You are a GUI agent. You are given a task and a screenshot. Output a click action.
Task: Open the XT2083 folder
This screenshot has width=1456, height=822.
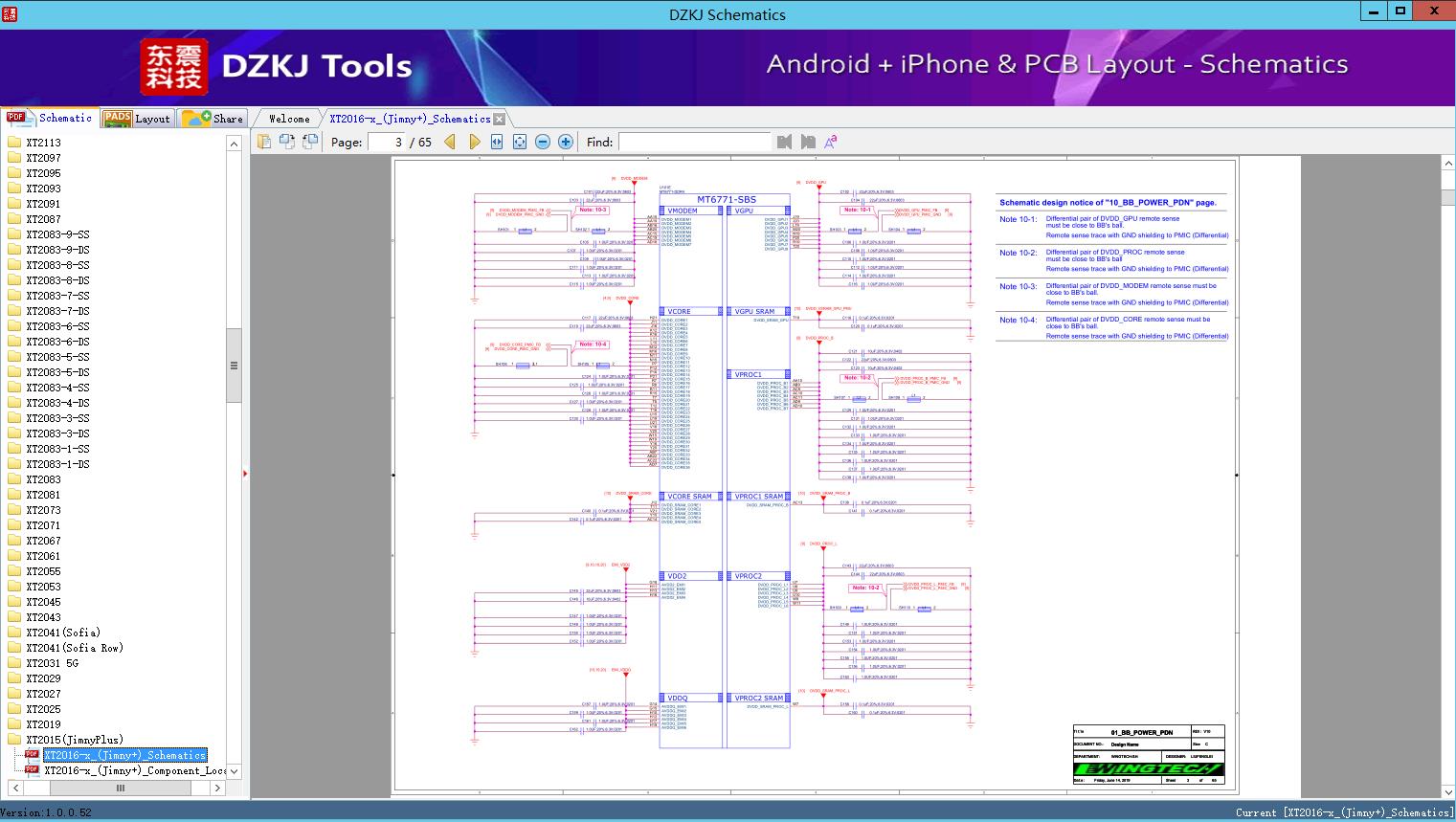tap(34, 479)
